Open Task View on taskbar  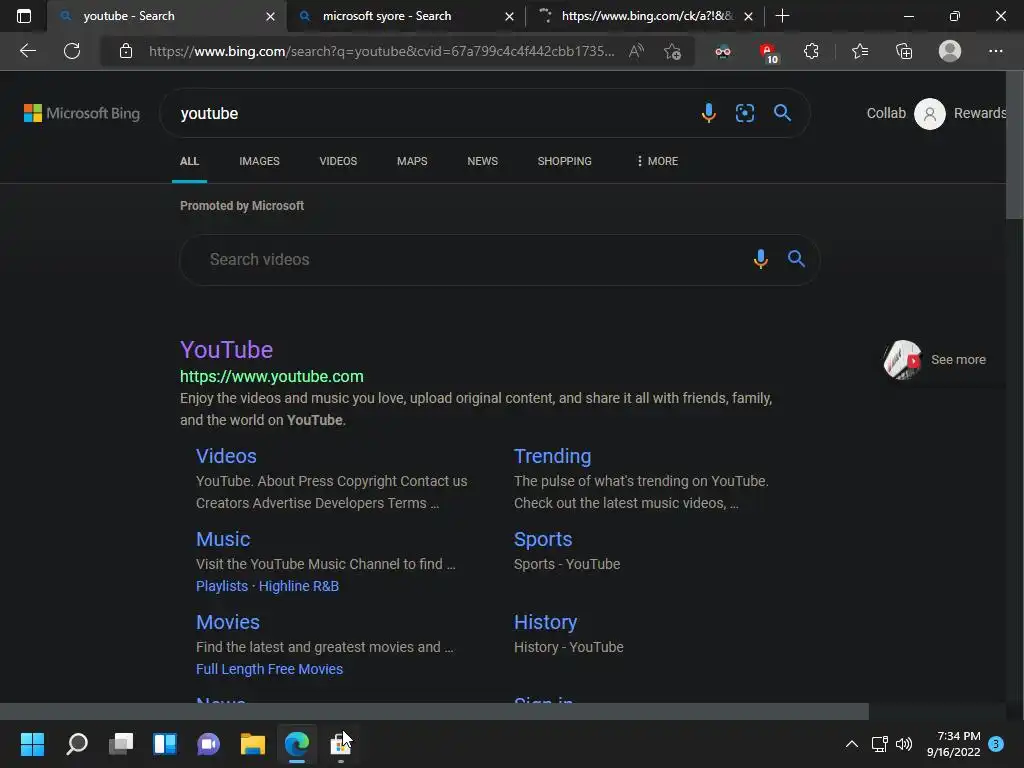(121, 744)
